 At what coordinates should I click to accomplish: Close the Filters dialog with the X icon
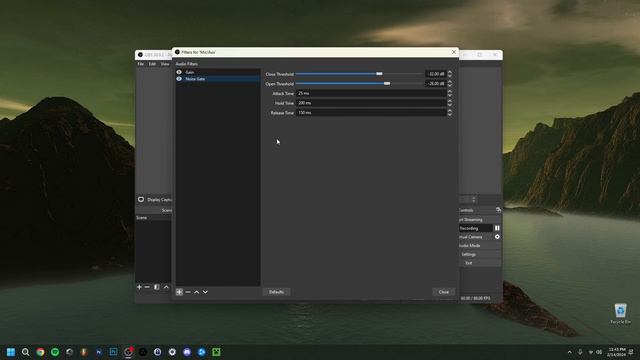454,52
